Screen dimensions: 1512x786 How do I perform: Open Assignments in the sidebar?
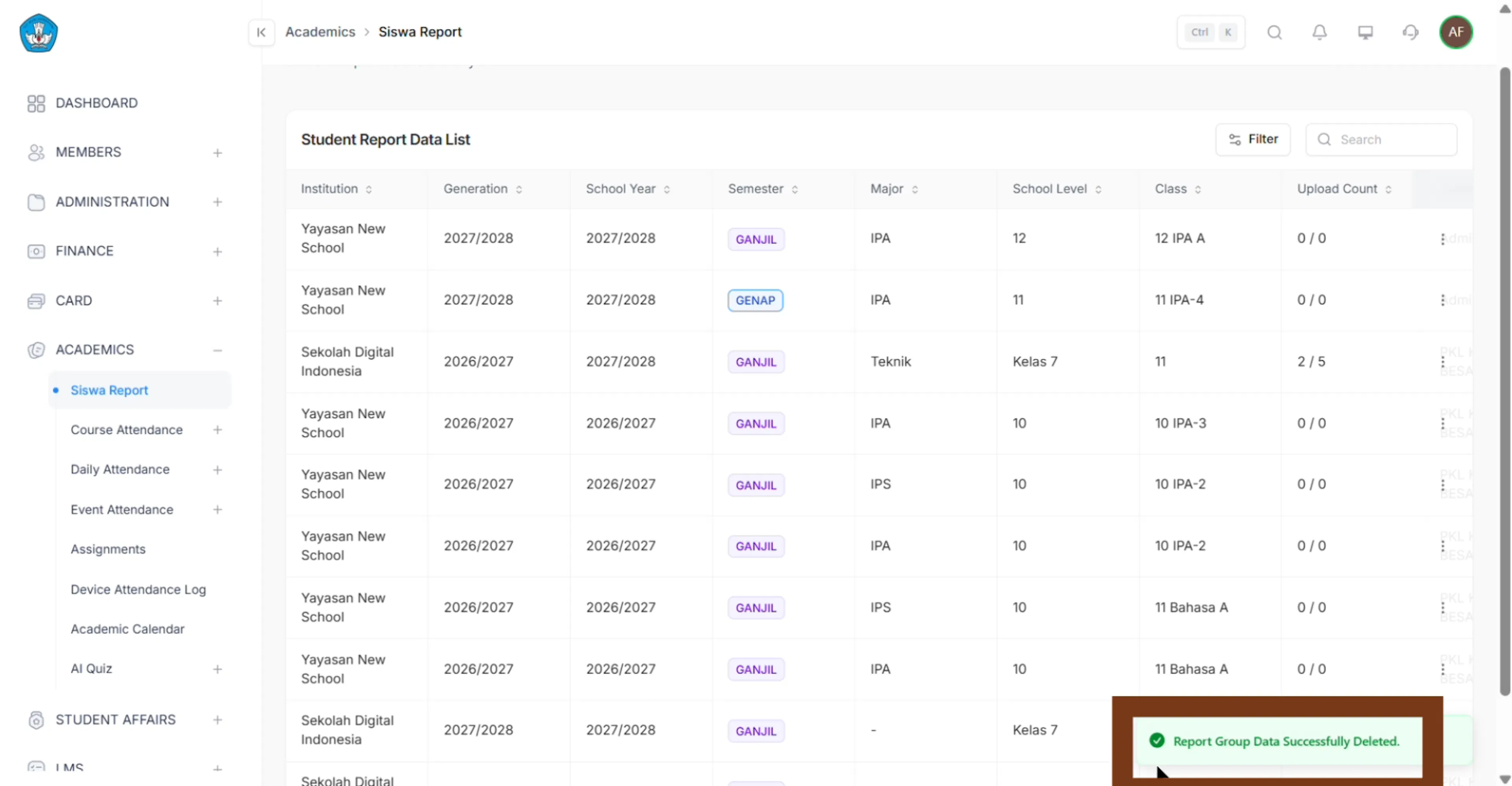[x=108, y=549]
